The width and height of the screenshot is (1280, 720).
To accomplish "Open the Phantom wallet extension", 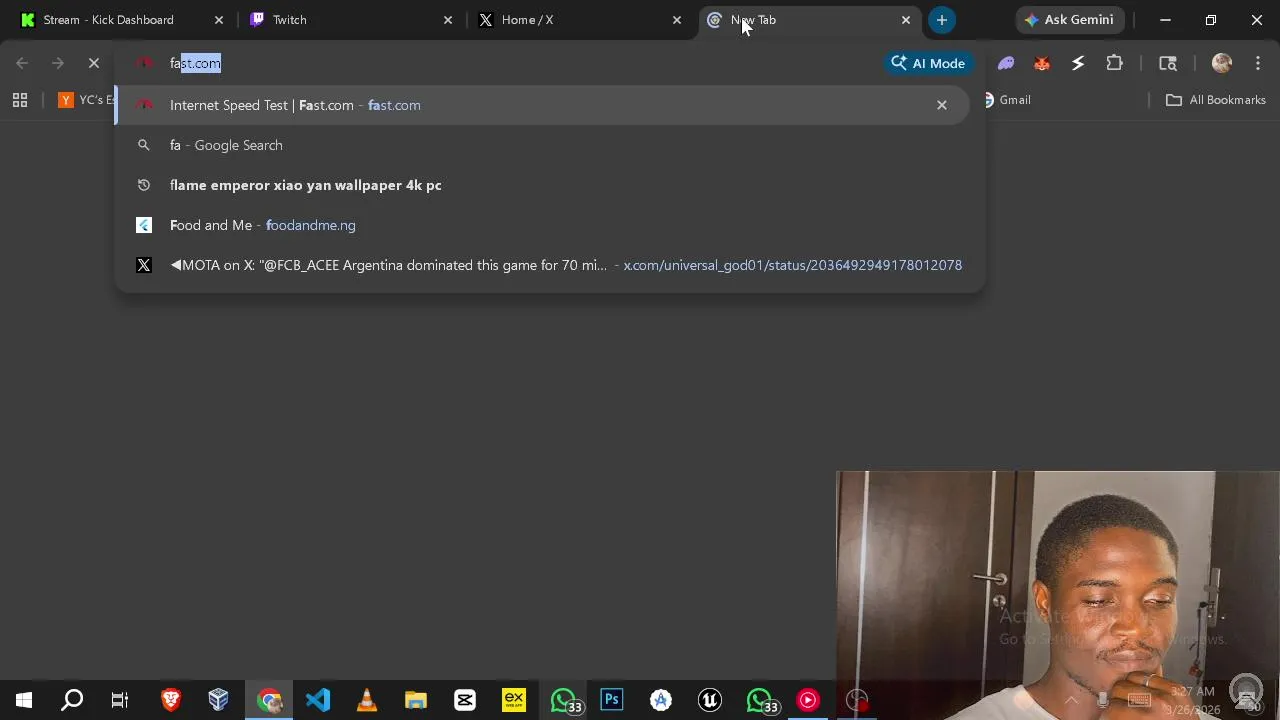I will [1006, 63].
